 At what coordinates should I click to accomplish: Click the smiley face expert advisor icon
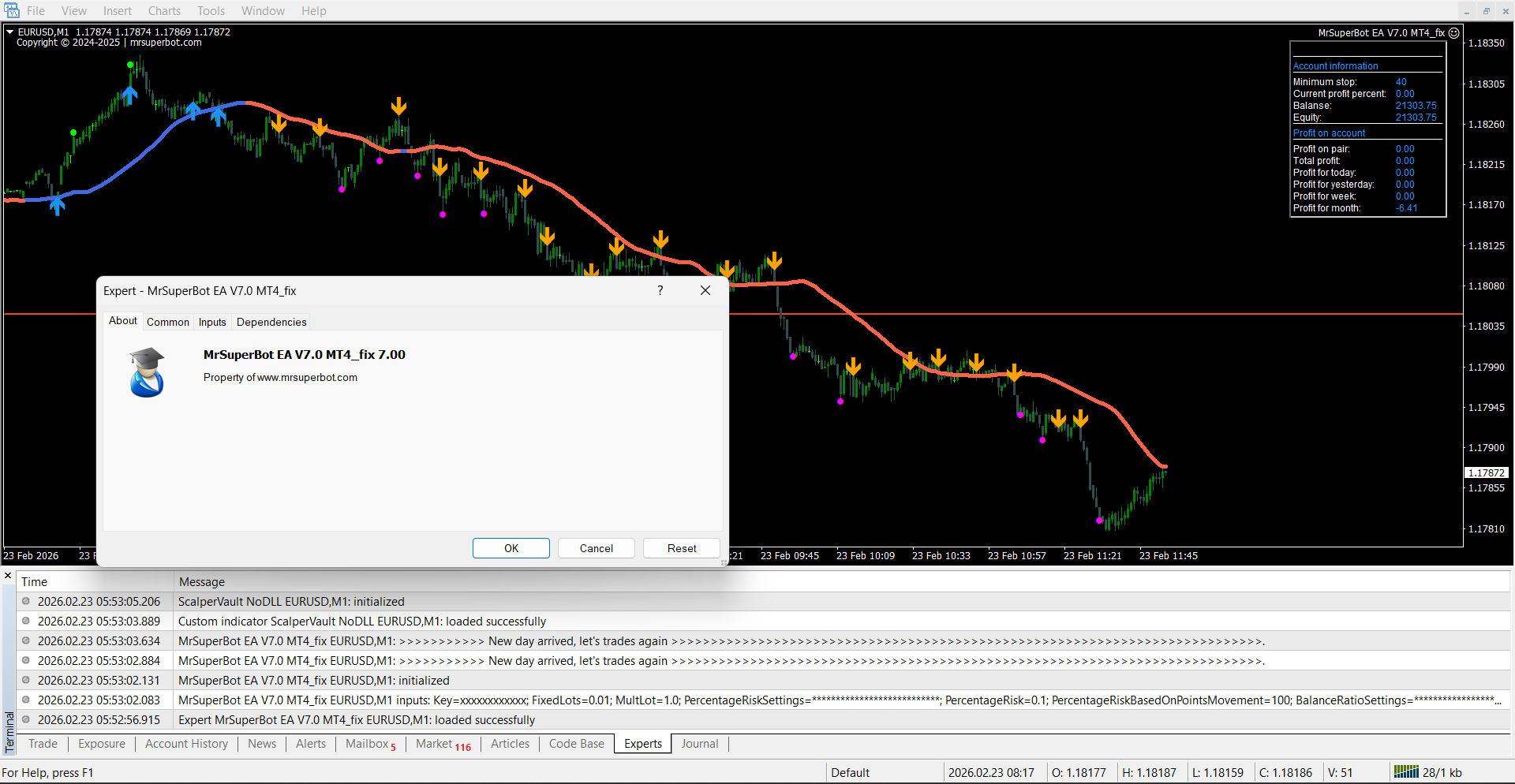(1453, 33)
